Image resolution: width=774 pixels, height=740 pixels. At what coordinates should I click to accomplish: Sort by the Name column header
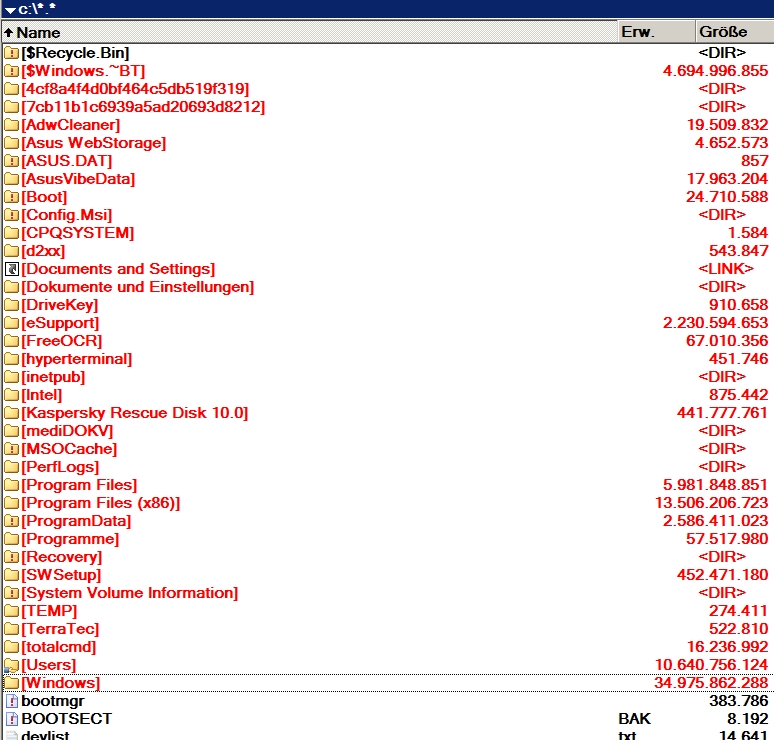(310, 32)
